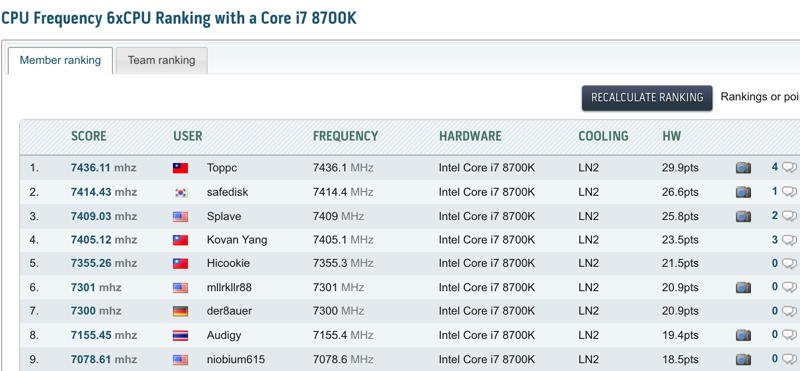Open user profile link for safedisk
This screenshot has width=800, height=371.
(228, 192)
